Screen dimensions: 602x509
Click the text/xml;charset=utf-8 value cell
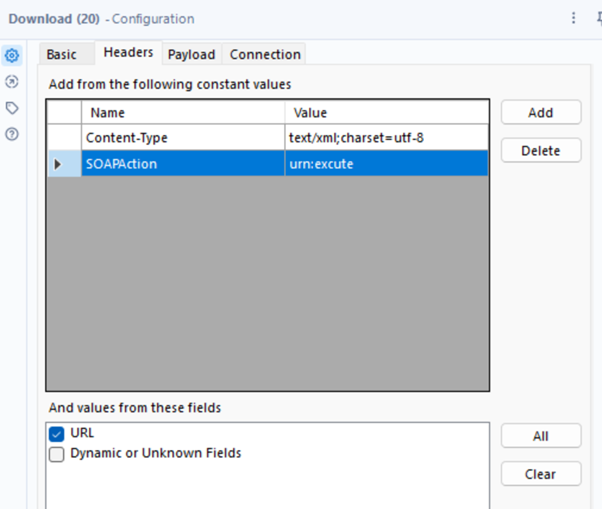tap(387, 138)
